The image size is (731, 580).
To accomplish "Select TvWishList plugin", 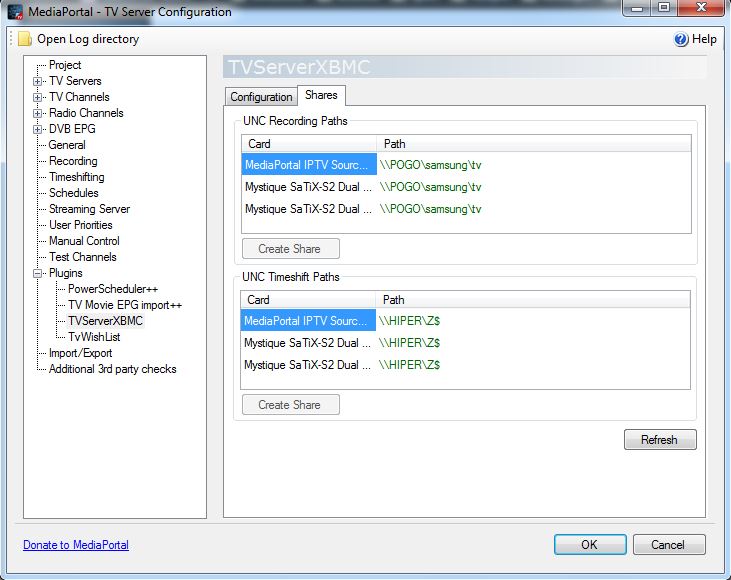I will [x=94, y=337].
